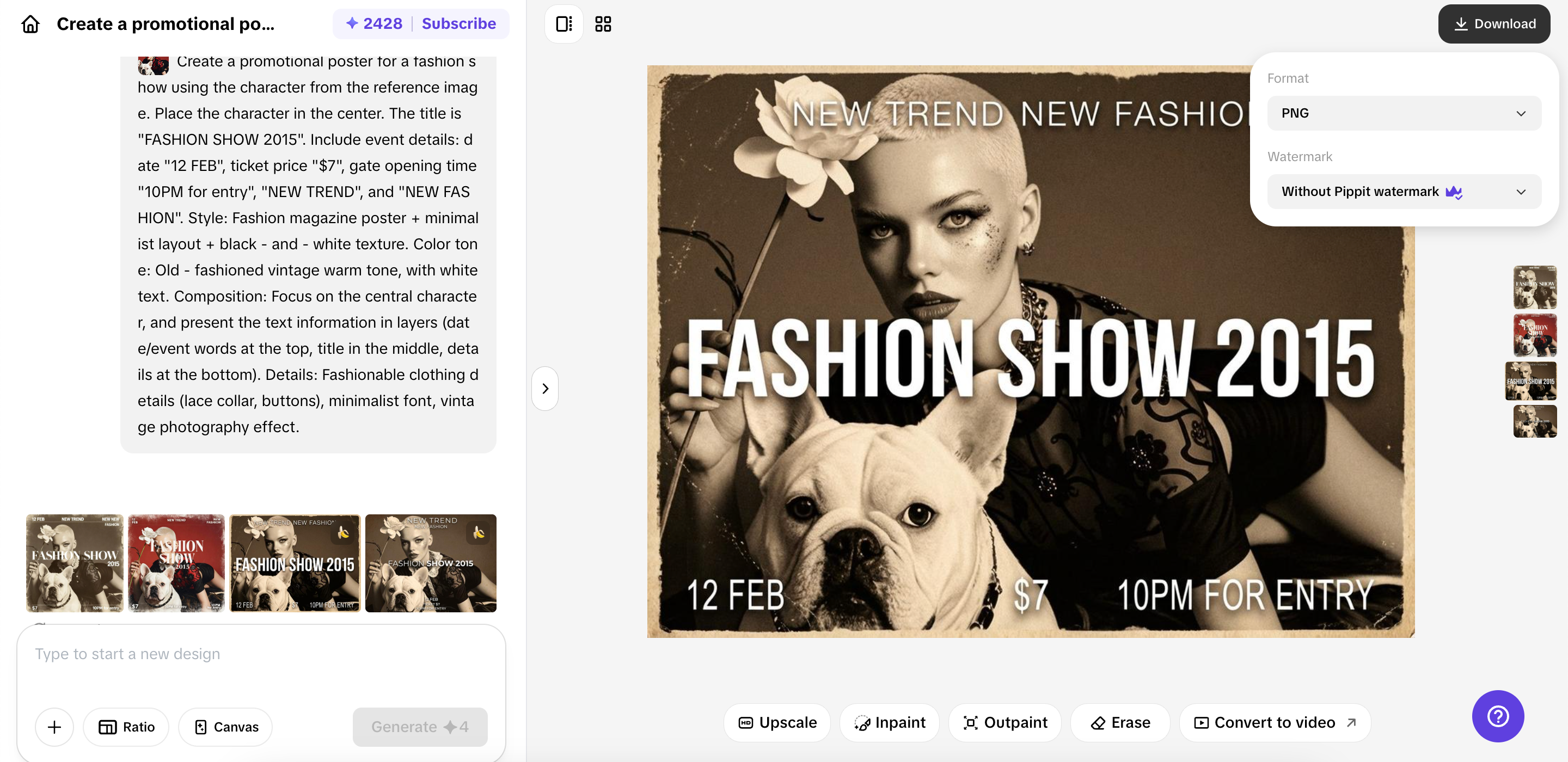
Task: Open the Canvas option
Action: point(226,727)
